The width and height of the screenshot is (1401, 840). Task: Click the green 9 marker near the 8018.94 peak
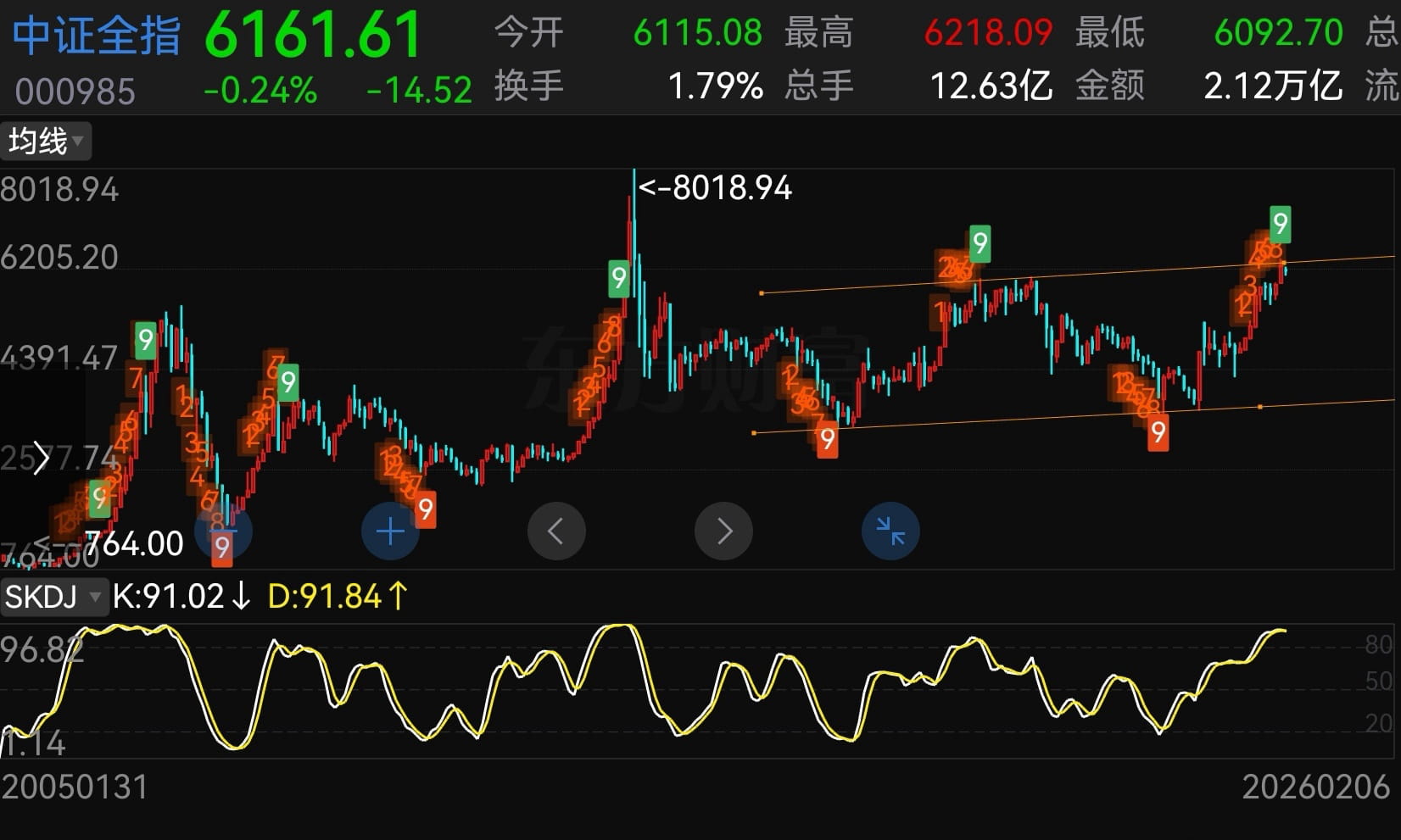click(617, 278)
